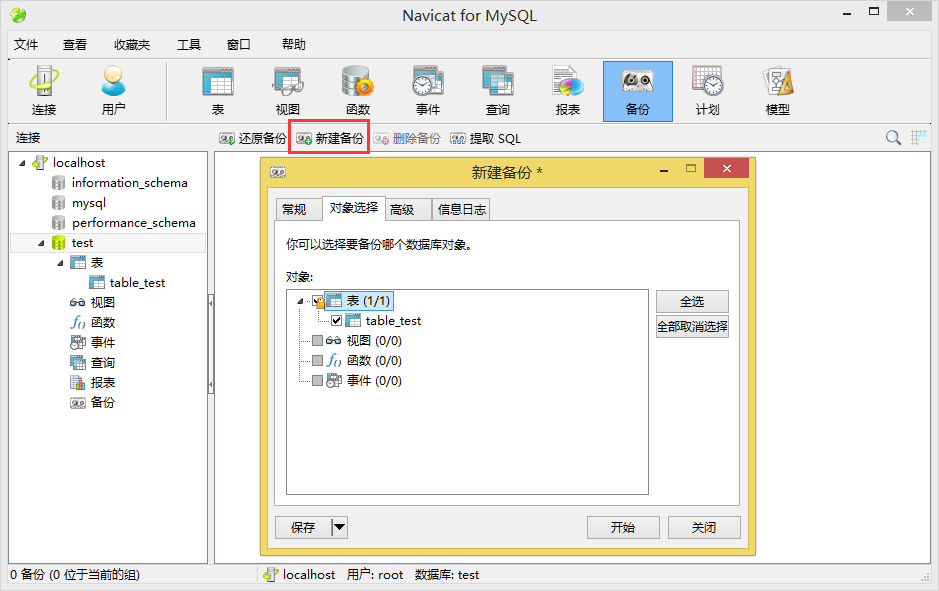This screenshot has width=939, height=591.
Task: Open the 帮助 menu
Action: pyautogui.click(x=293, y=44)
